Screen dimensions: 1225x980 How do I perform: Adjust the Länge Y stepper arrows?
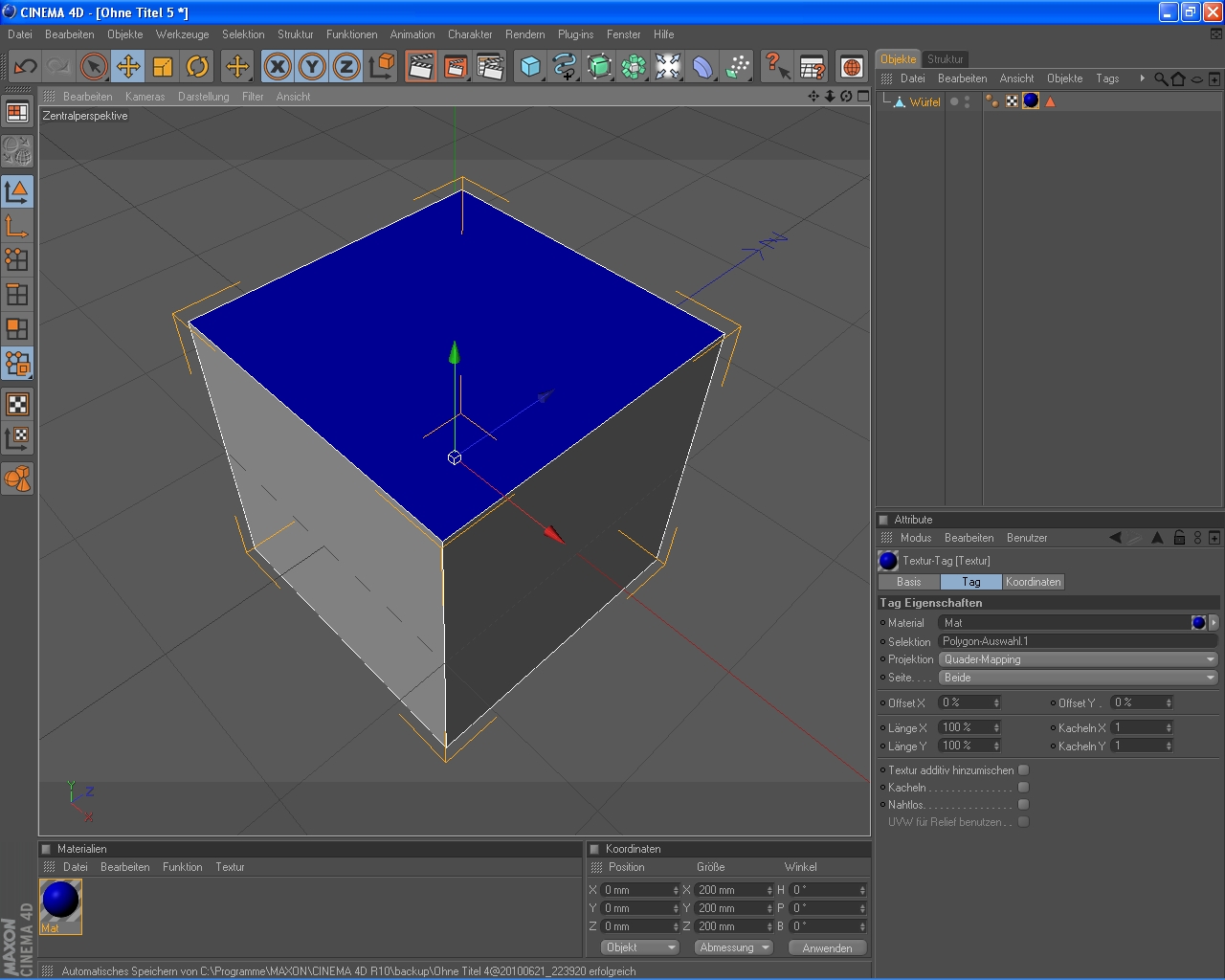click(996, 746)
